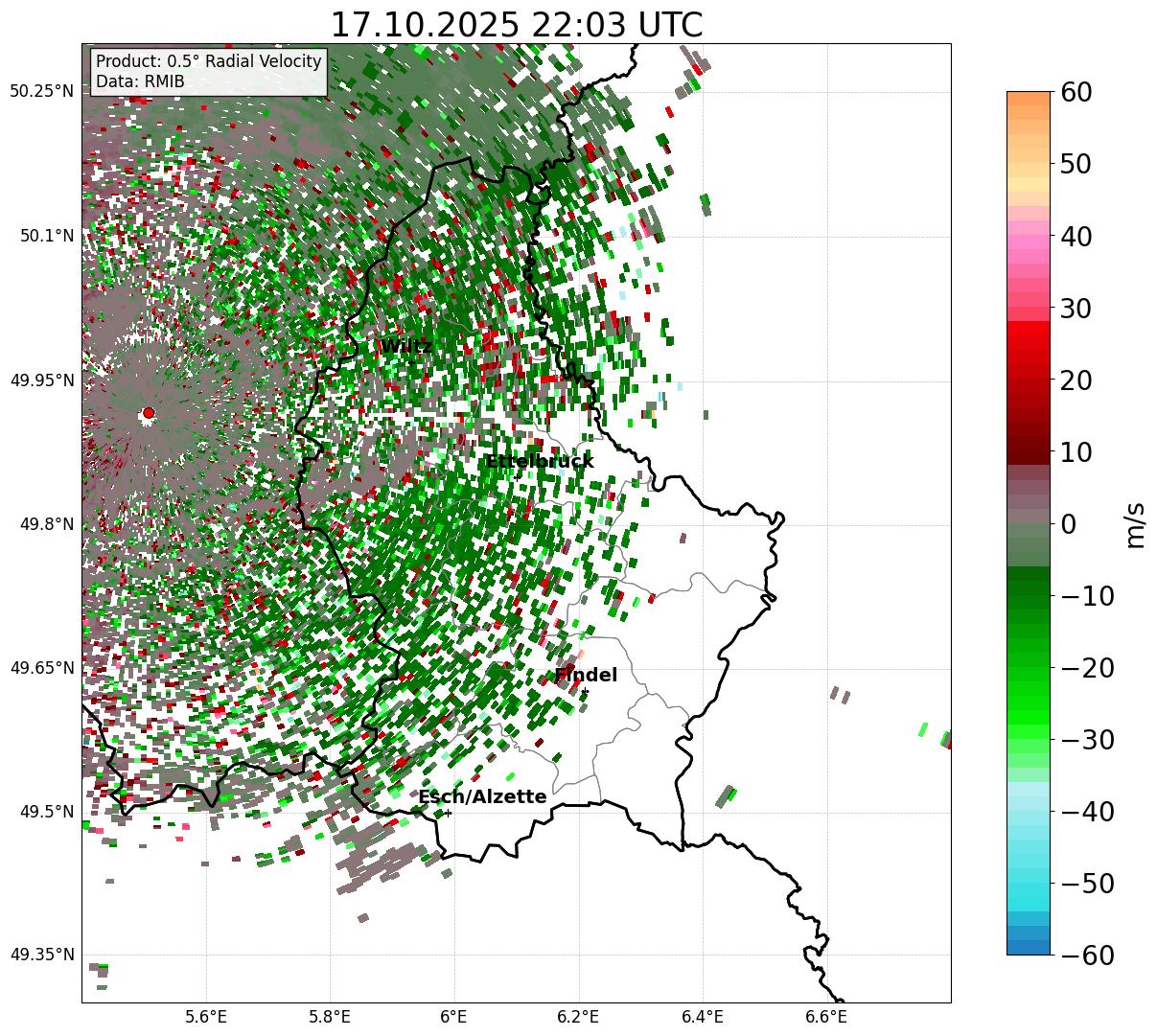The width and height of the screenshot is (1157, 1036).
Task: Click the colorbar 10 tick label
Action: [x=1076, y=451]
